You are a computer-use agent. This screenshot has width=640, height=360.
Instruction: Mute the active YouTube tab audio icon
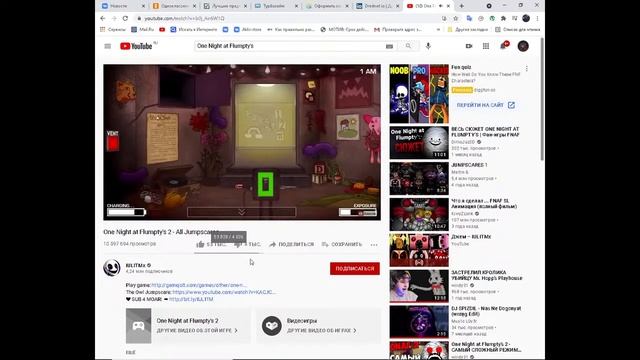(x=440, y=6)
